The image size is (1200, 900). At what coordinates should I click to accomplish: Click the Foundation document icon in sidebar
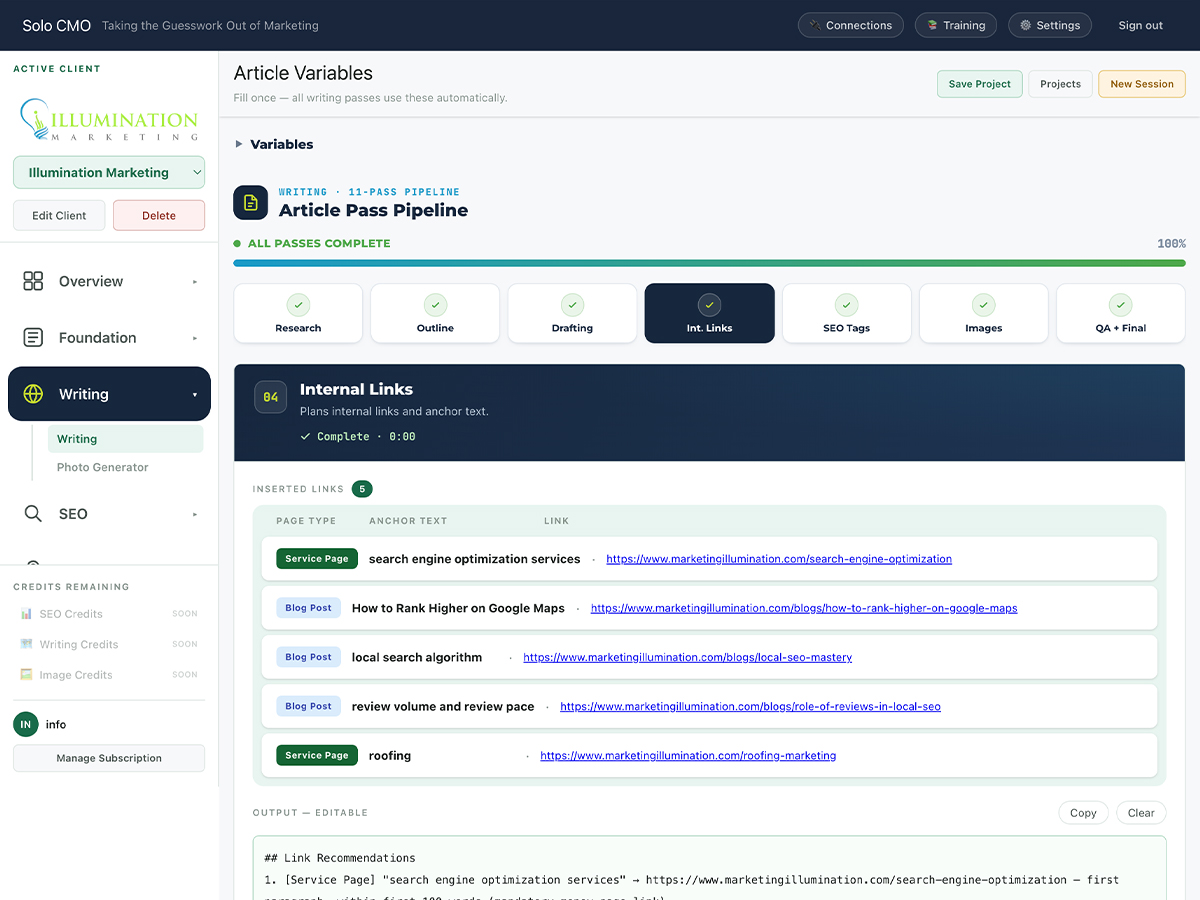(33, 337)
